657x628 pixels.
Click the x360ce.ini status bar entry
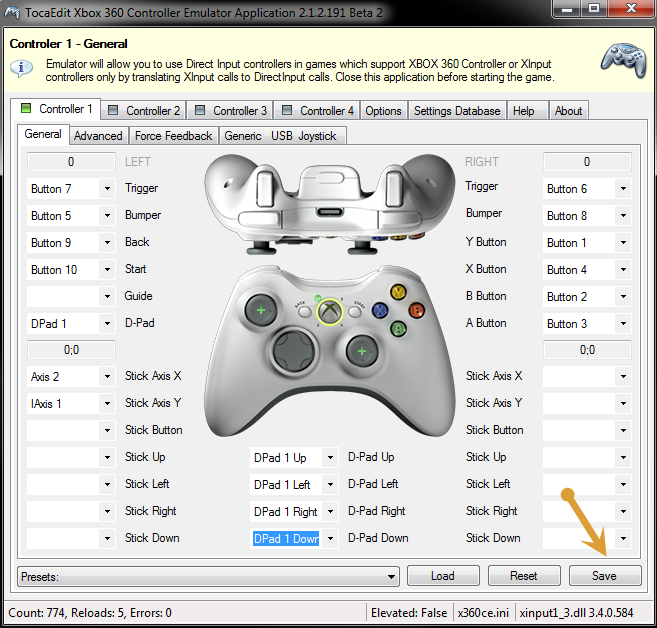tap(483, 613)
